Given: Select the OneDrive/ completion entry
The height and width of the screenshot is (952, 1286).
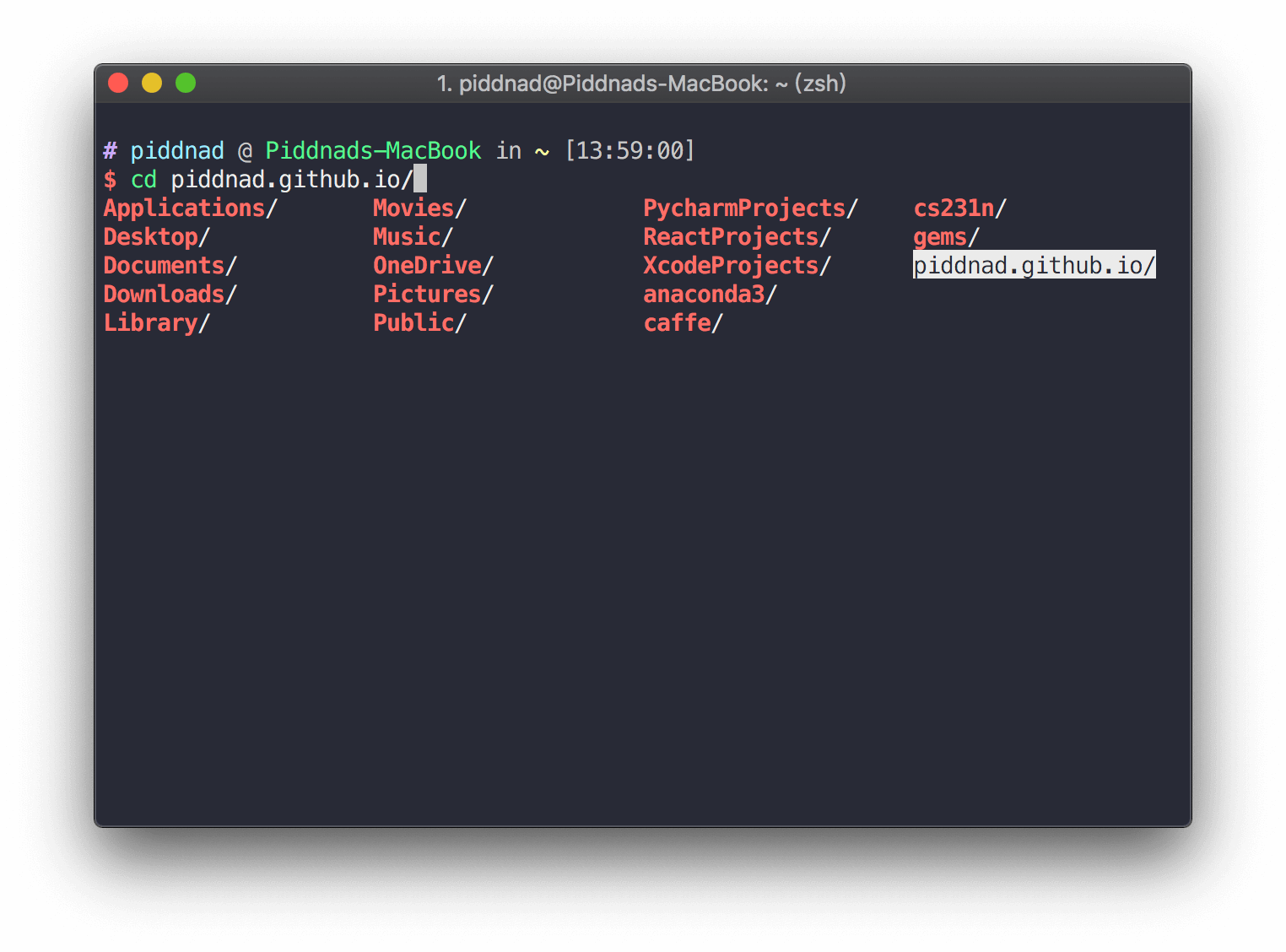Looking at the screenshot, I should [x=433, y=266].
